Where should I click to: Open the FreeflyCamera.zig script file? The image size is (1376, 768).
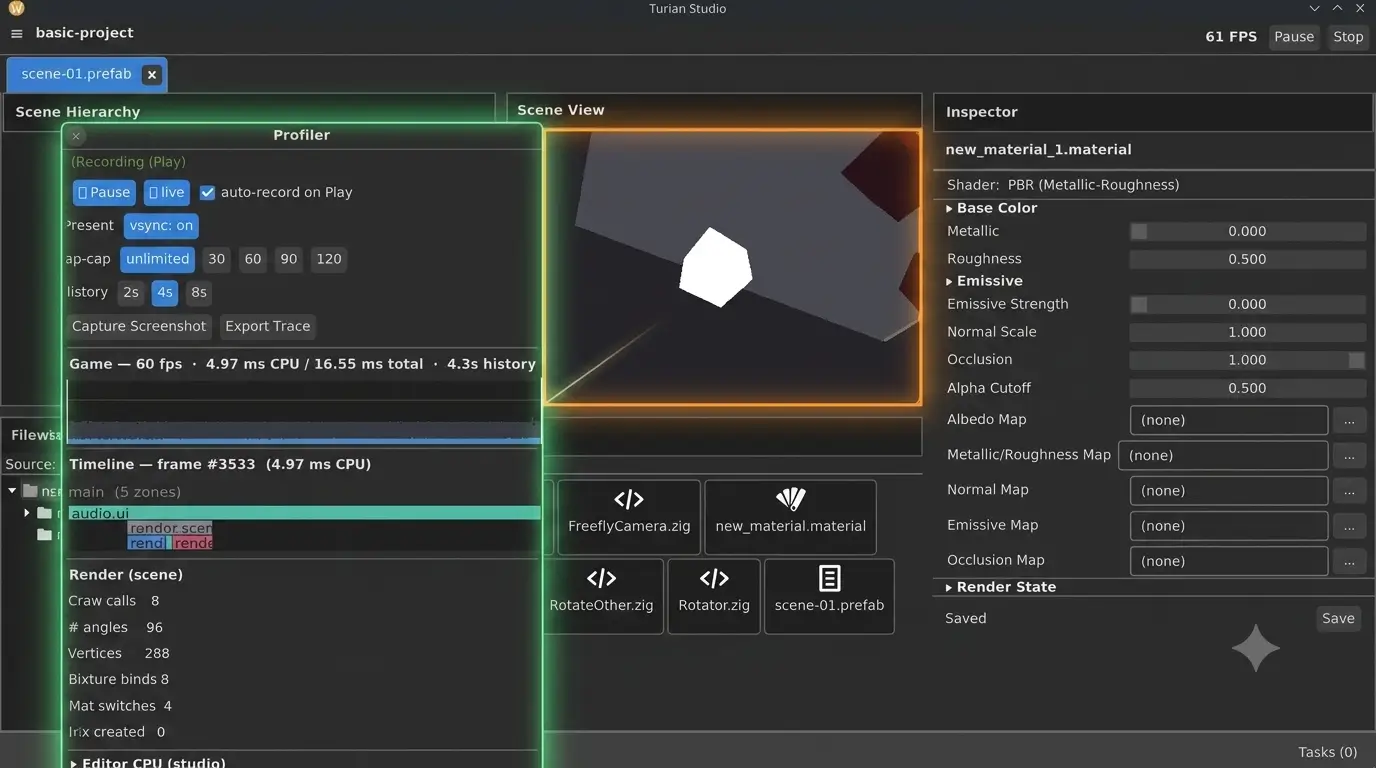tap(629, 516)
